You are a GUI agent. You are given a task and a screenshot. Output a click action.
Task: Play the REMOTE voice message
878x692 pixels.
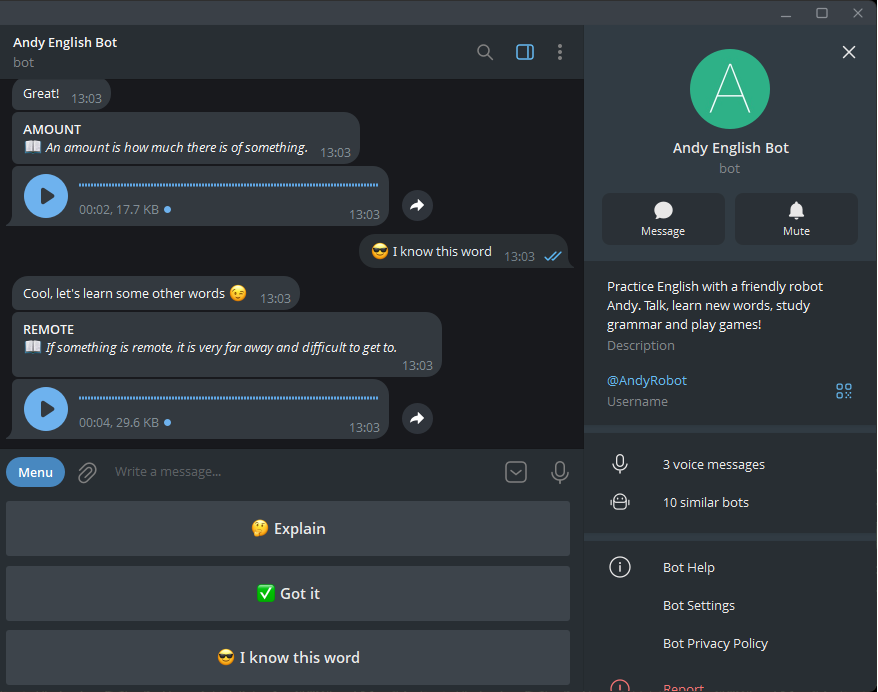point(46,409)
